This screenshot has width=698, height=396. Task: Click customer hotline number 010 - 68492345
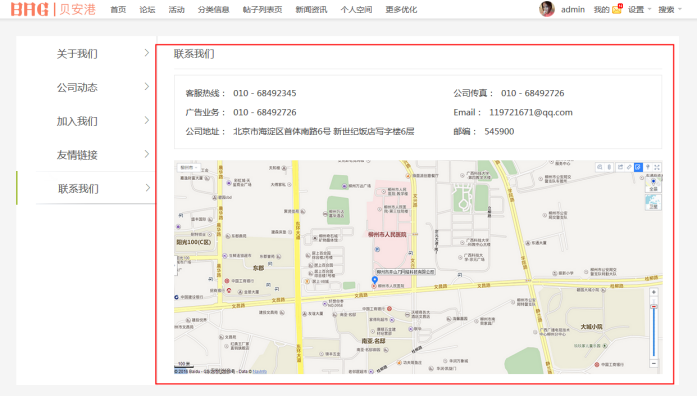click(264, 93)
